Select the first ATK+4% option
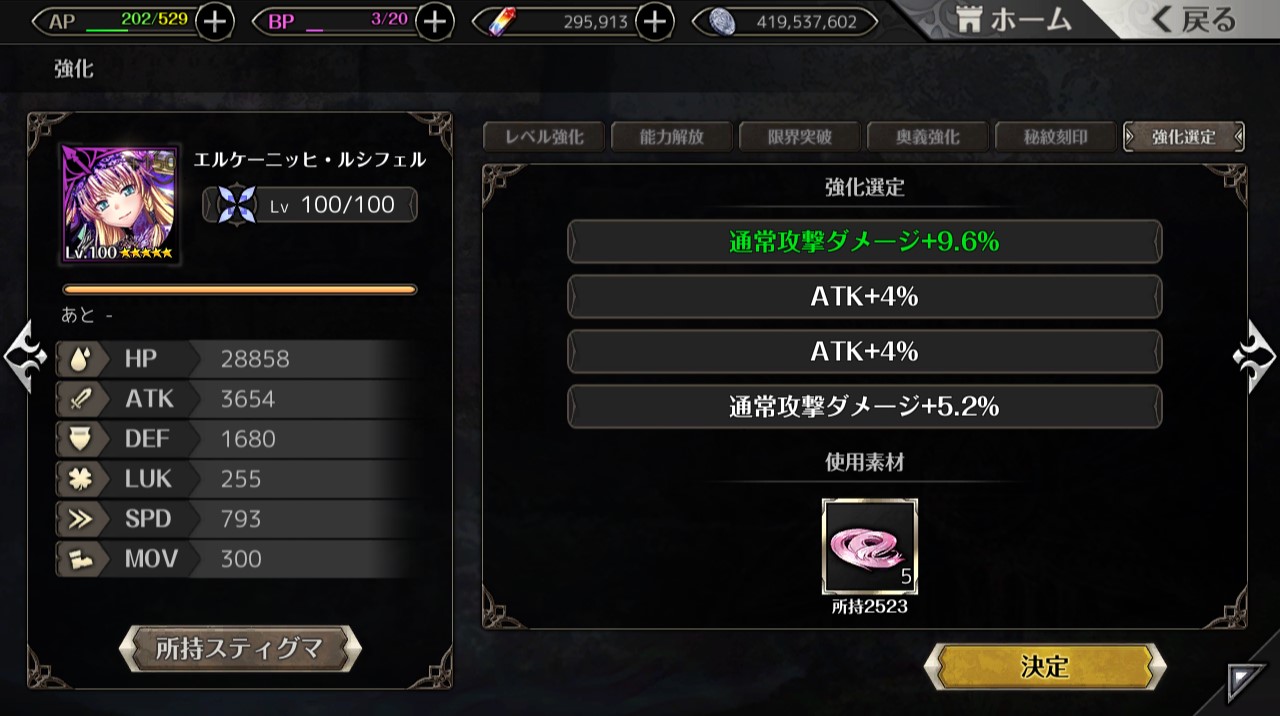 coord(865,297)
